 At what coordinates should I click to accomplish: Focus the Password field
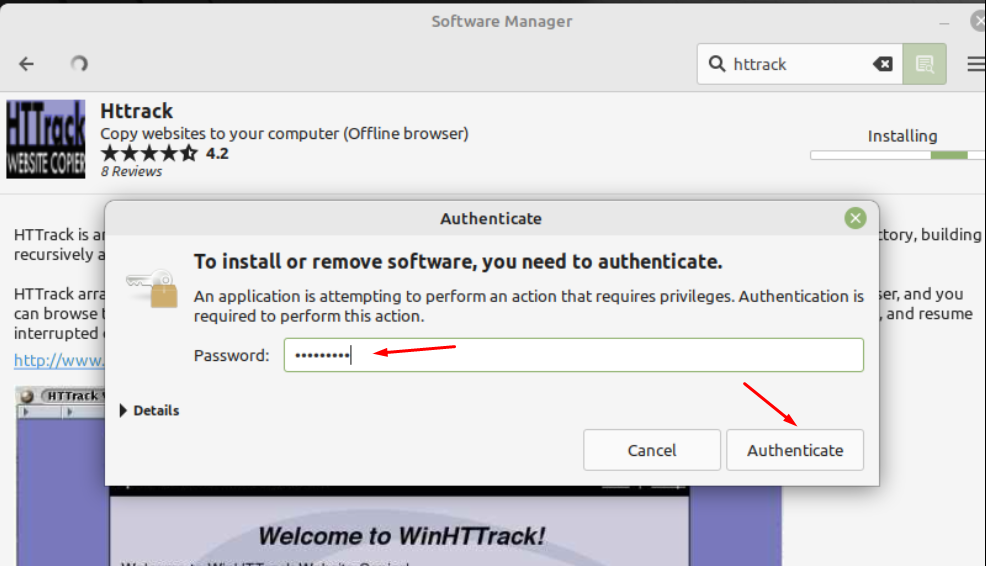[x=573, y=355]
